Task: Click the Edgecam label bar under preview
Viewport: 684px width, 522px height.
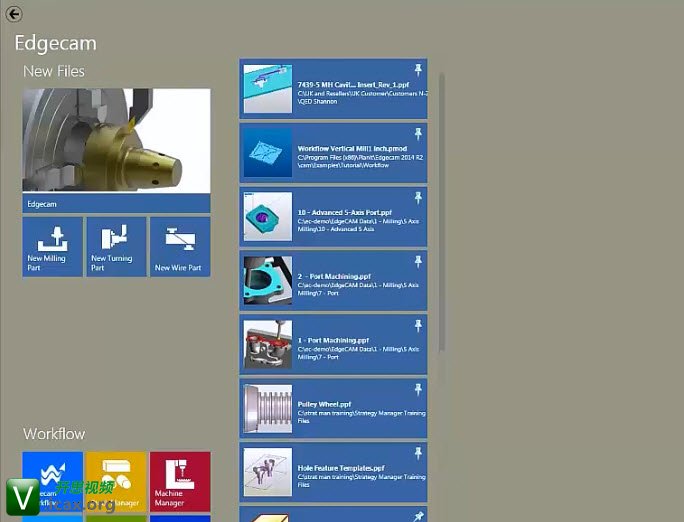Action: [x=116, y=204]
